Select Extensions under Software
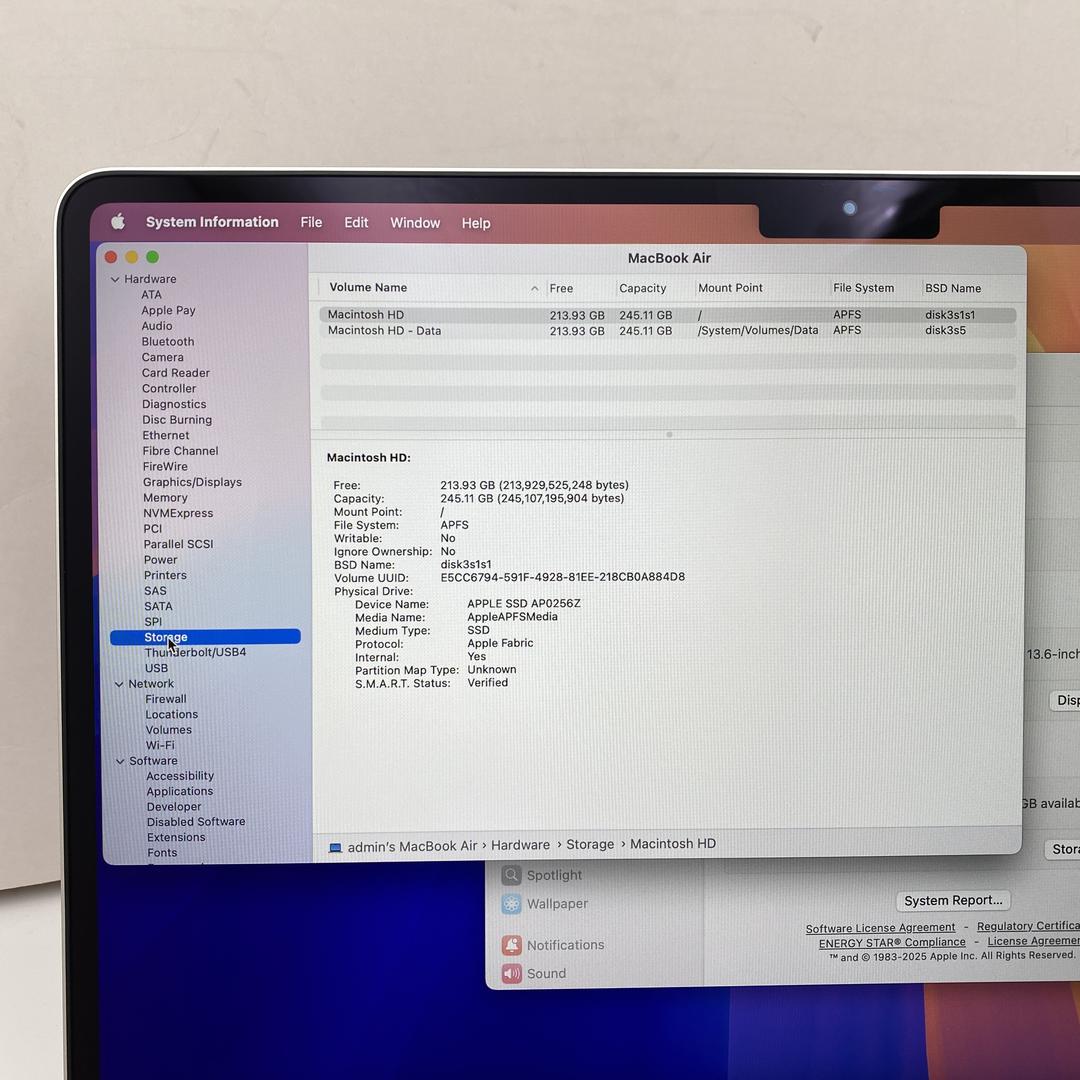The width and height of the screenshot is (1080, 1080). point(176,838)
